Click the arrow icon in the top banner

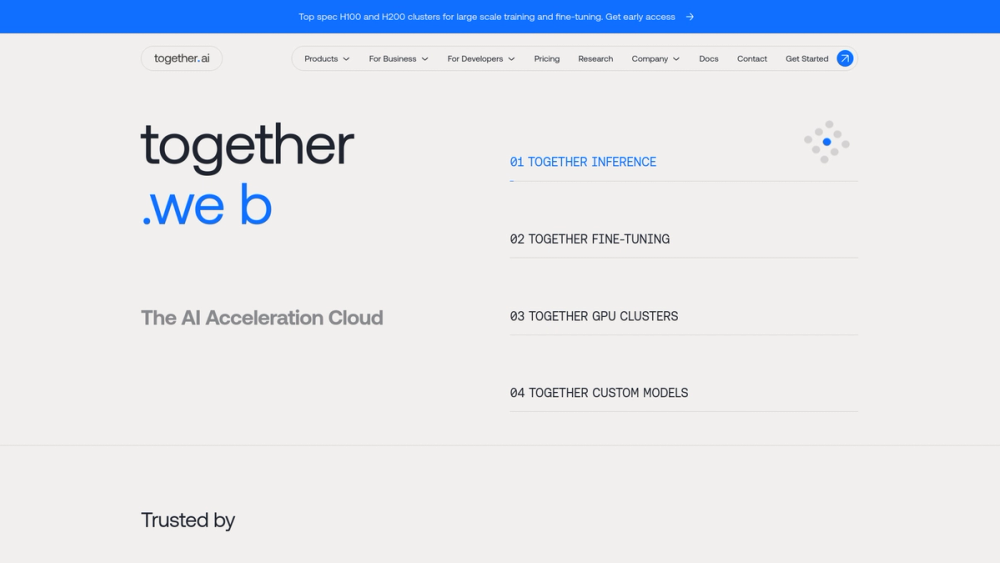tap(689, 17)
